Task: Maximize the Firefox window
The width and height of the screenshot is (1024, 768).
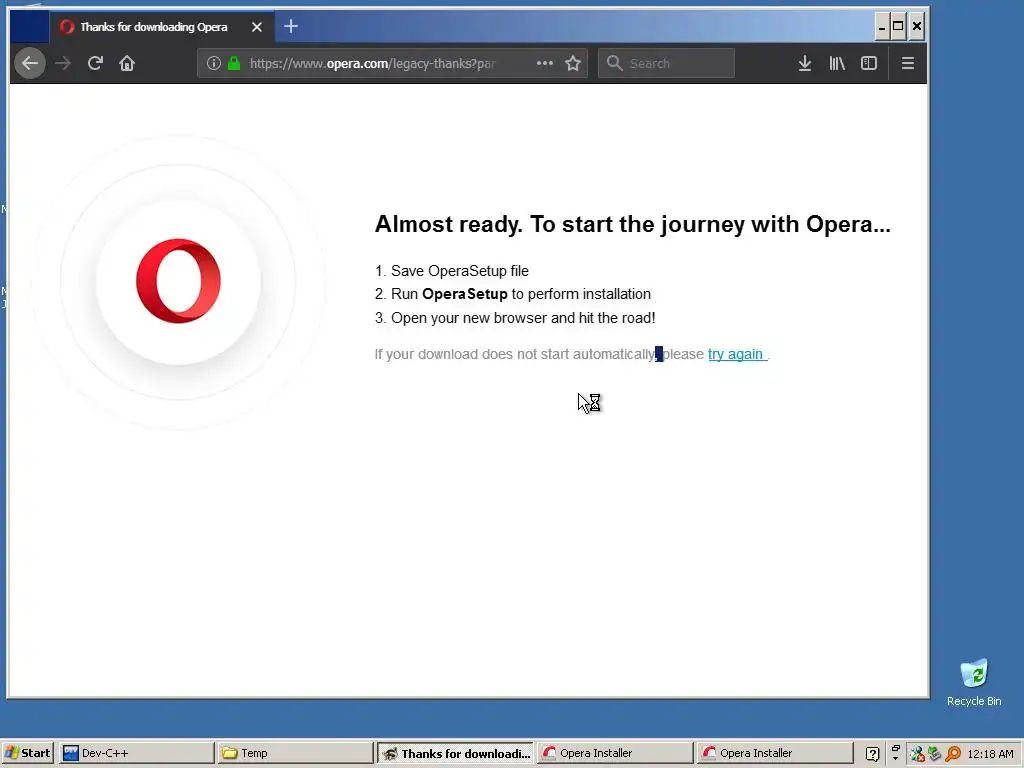Action: [899, 27]
